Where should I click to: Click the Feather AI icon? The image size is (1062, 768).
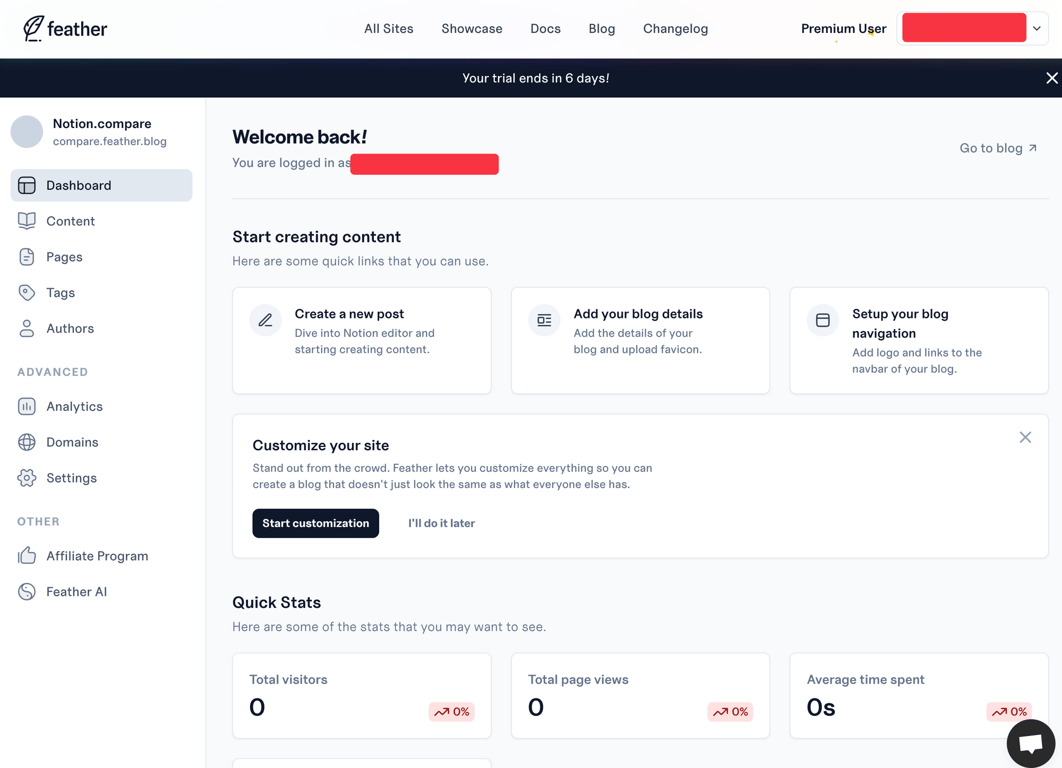point(26,592)
